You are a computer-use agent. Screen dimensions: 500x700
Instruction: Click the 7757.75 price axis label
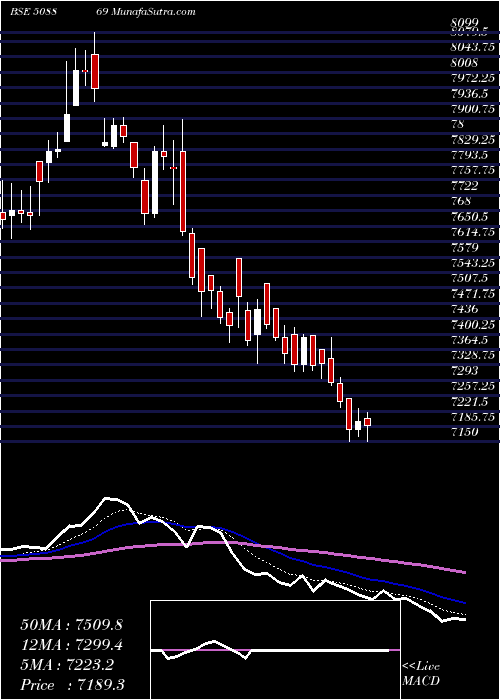[472, 170]
